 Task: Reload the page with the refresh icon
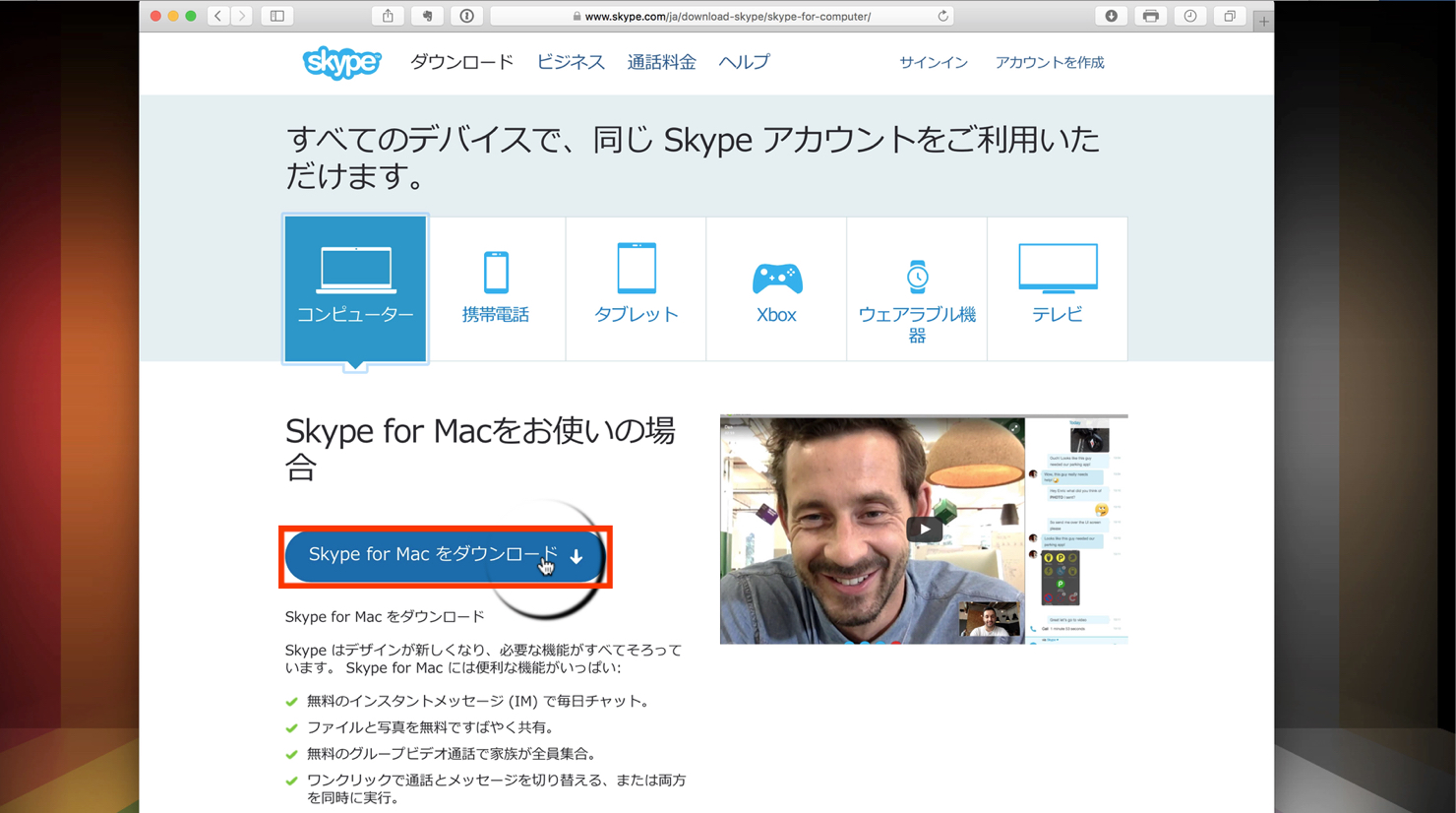(942, 16)
